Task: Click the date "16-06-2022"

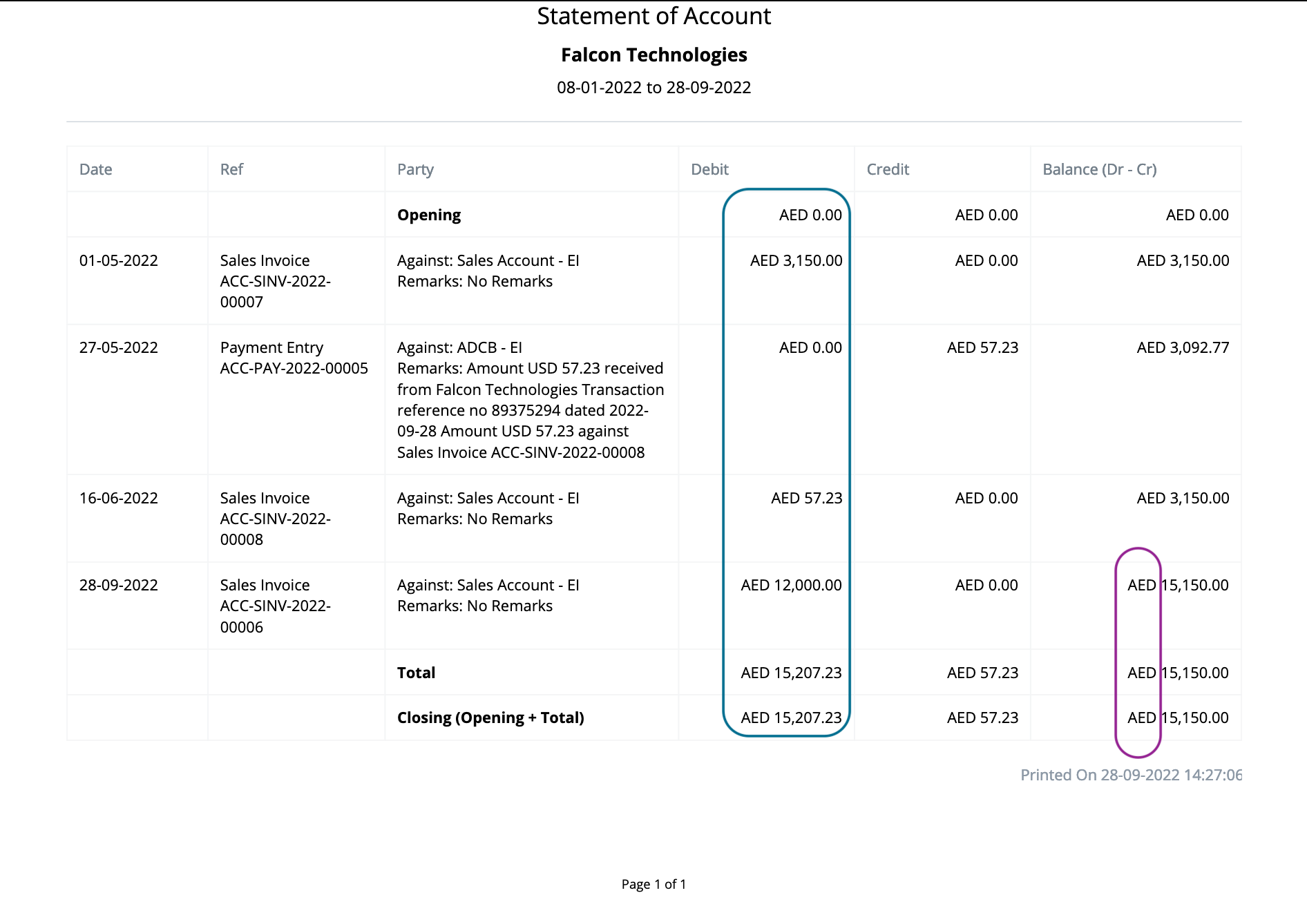Action: point(119,498)
